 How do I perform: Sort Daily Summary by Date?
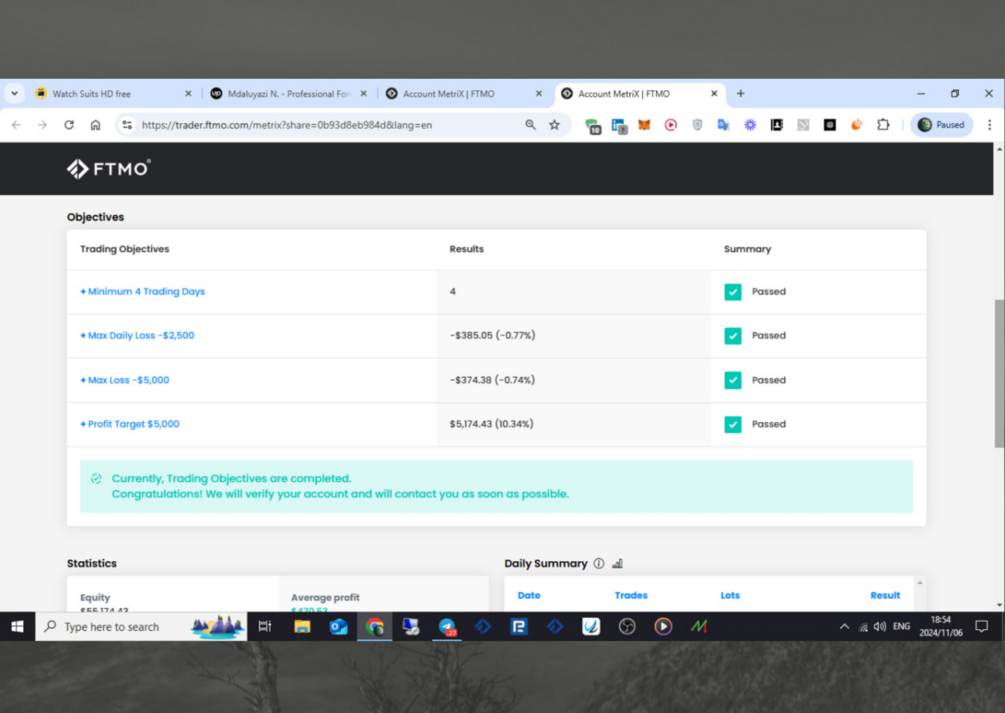529,596
